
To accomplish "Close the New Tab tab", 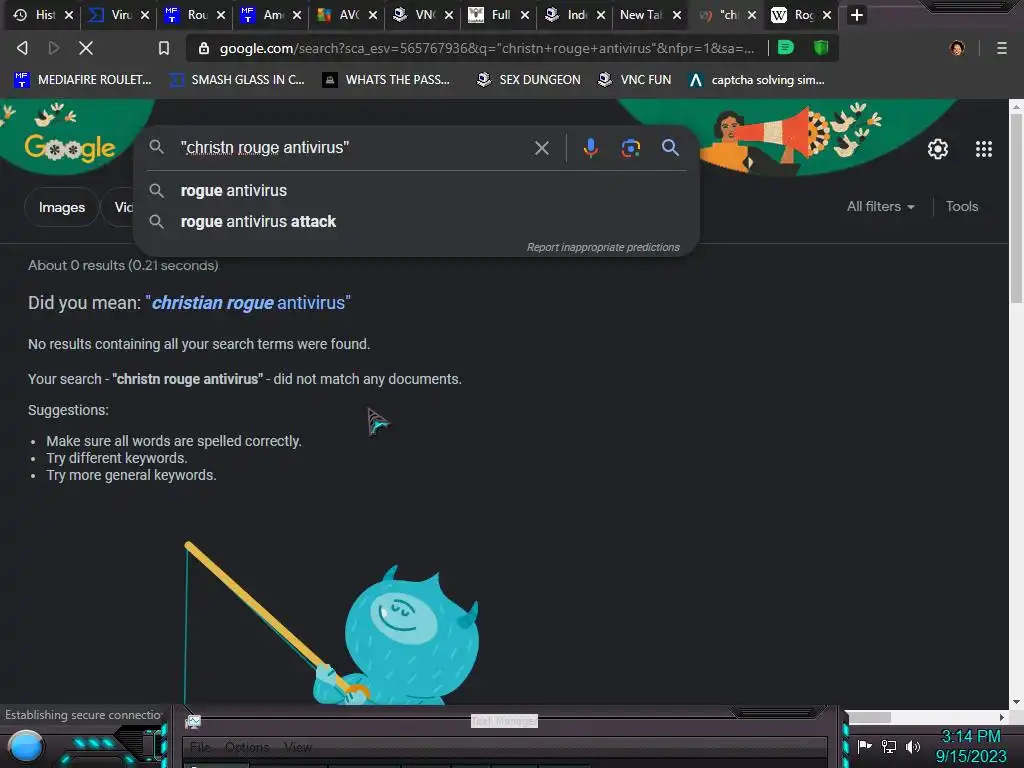I will pos(677,14).
